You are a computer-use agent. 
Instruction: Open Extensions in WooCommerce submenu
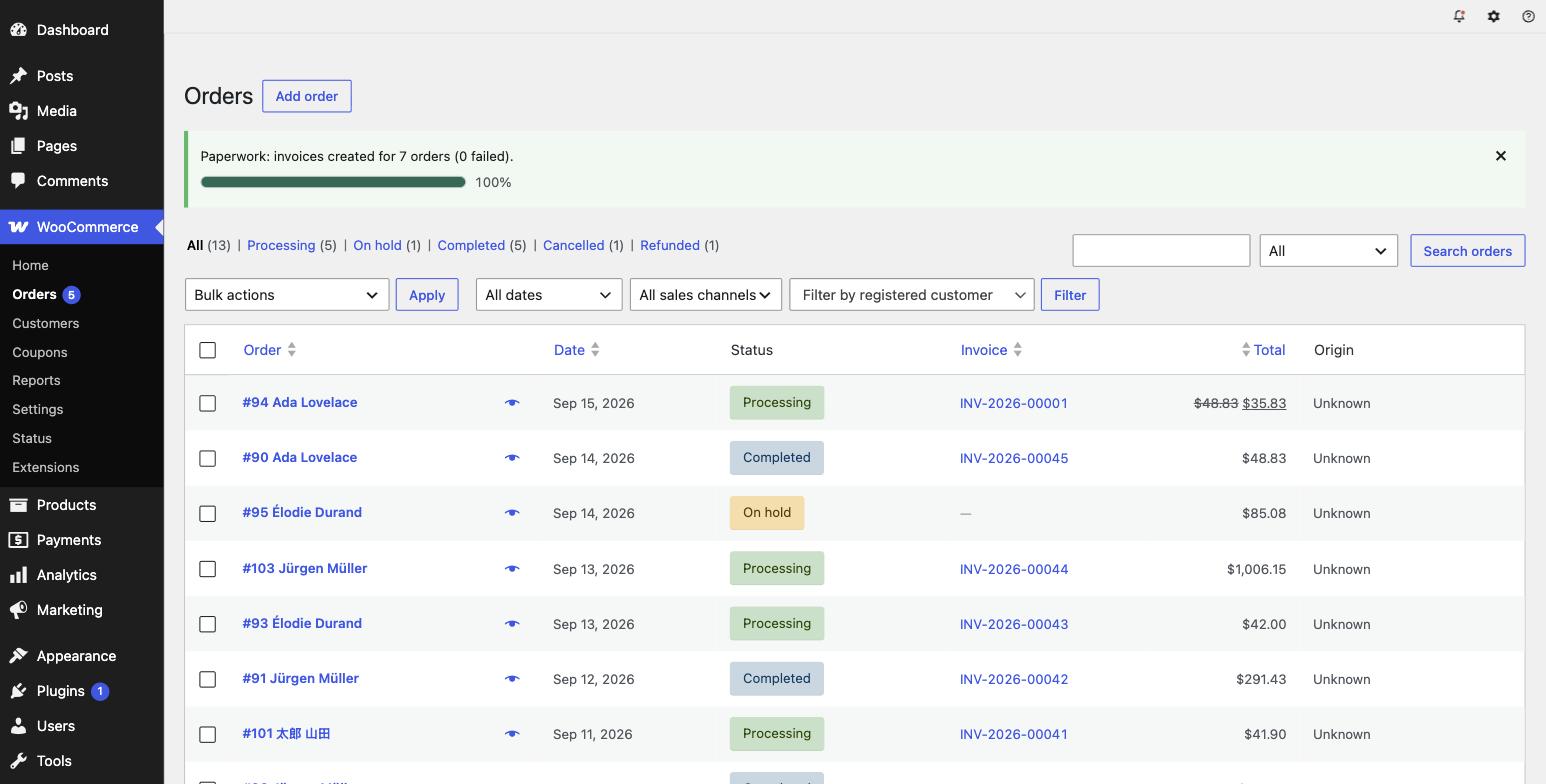click(x=46, y=467)
